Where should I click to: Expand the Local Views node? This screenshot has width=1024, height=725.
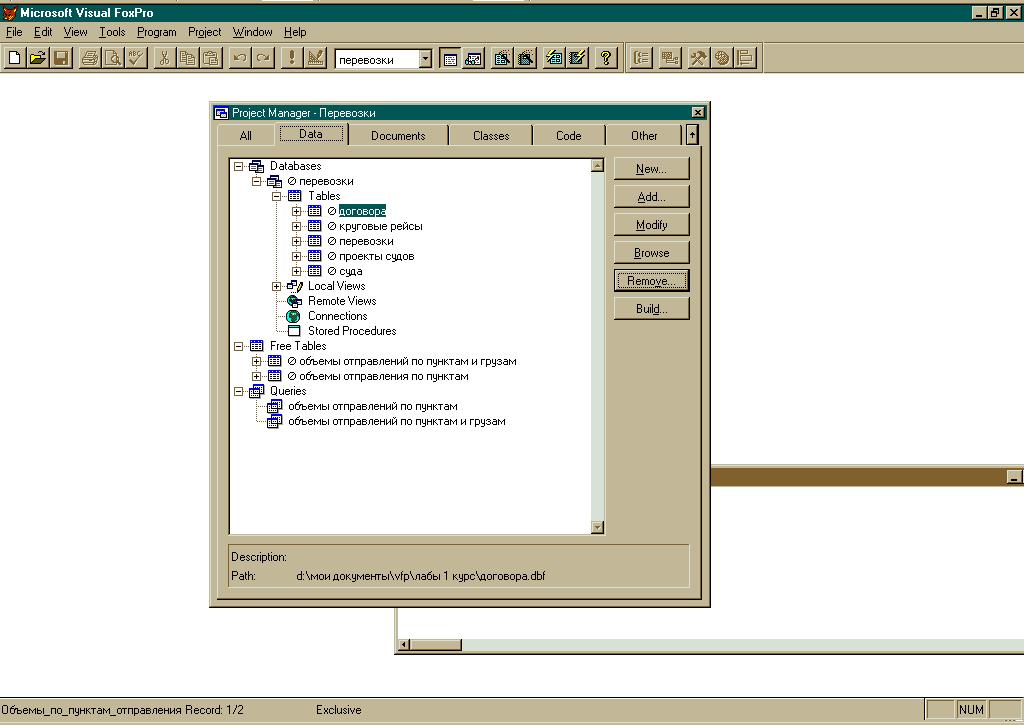pyautogui.click(x=277, y=286)
